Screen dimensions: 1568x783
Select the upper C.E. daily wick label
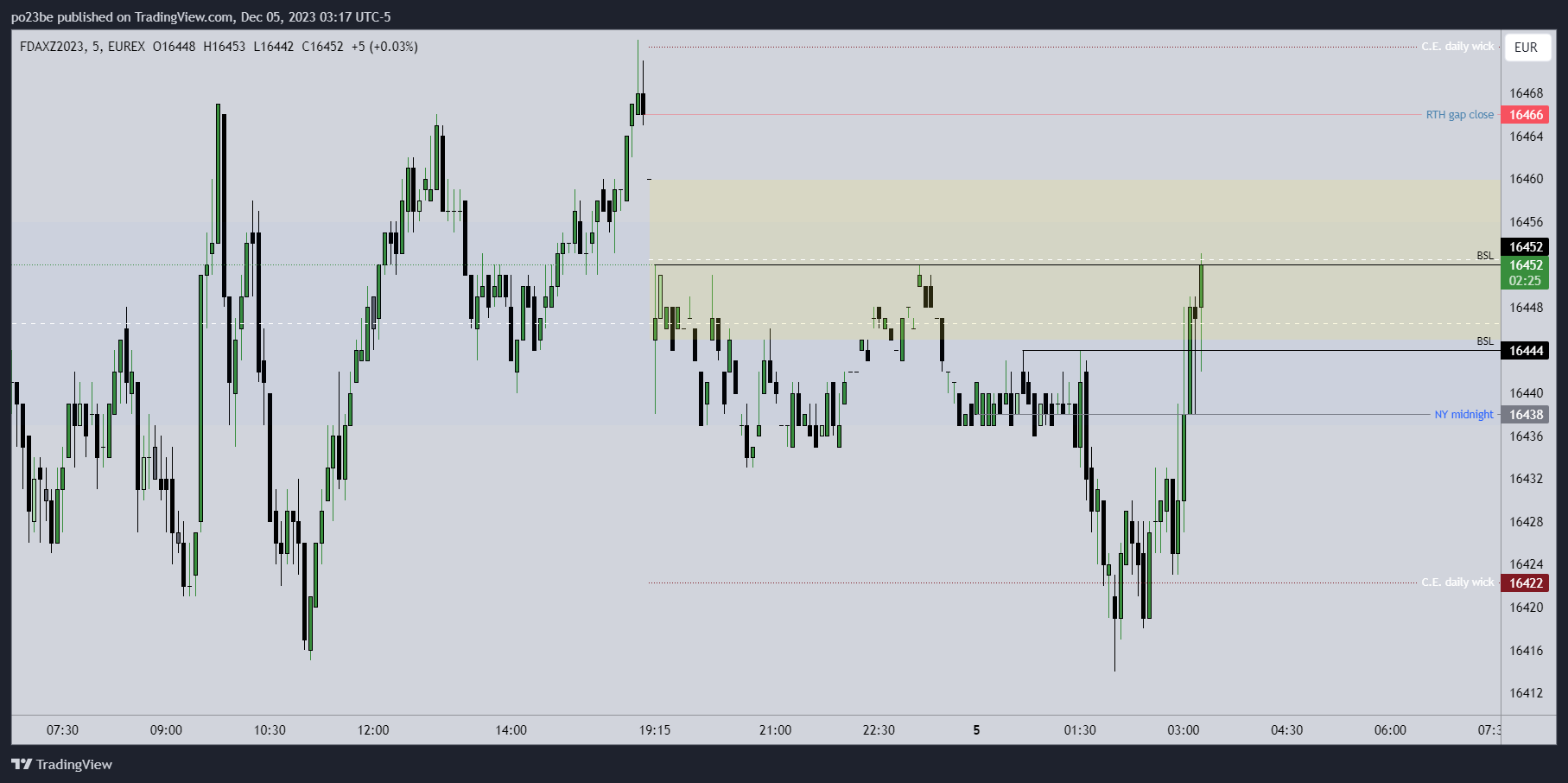(1457, 47)
